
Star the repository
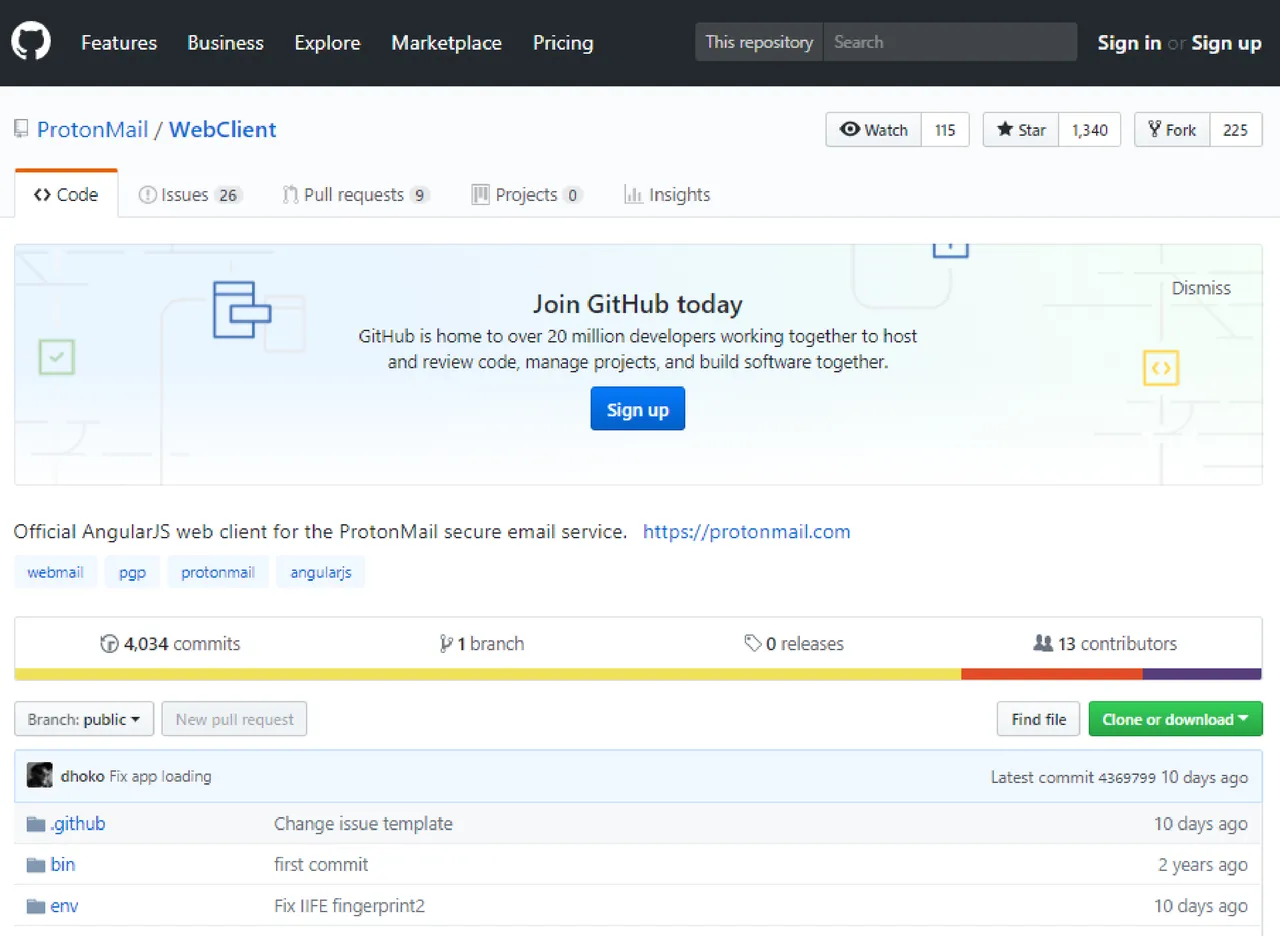pos(1021,130)
